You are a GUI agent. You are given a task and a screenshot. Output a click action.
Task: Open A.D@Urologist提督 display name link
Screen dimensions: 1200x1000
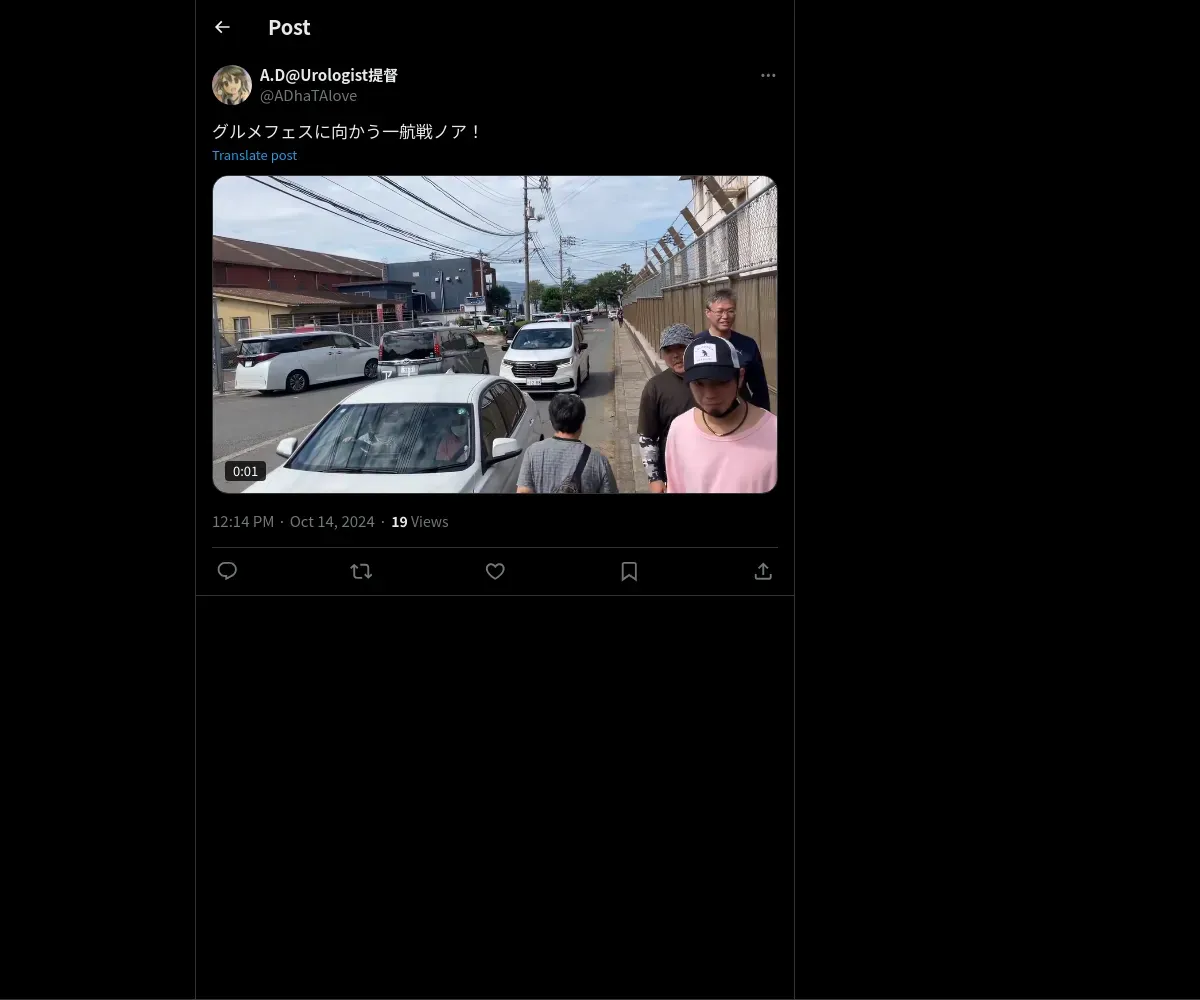(x=329, y=75)
